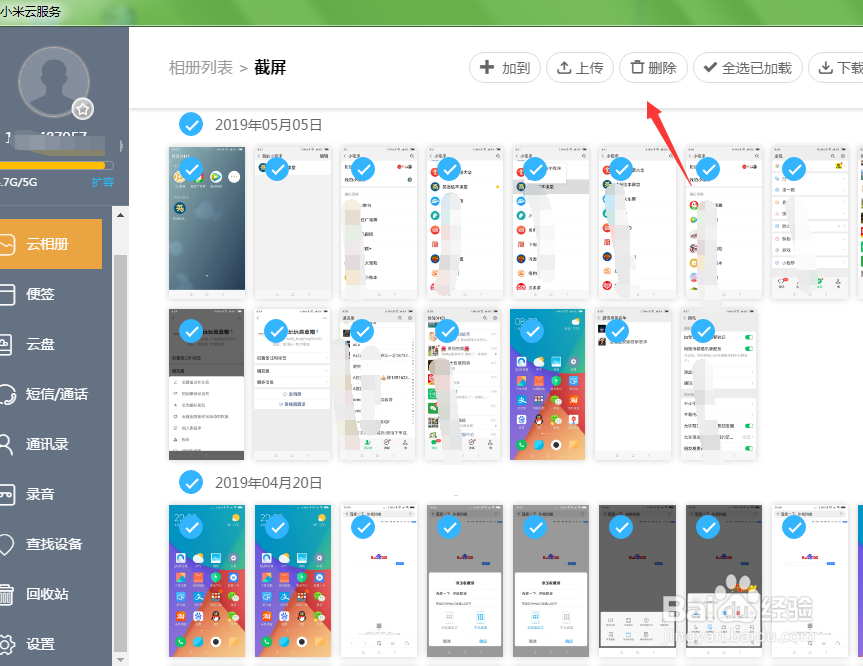
Task: Click the storage usage bar
Action: pyautogui.click(x=57, y=165)
